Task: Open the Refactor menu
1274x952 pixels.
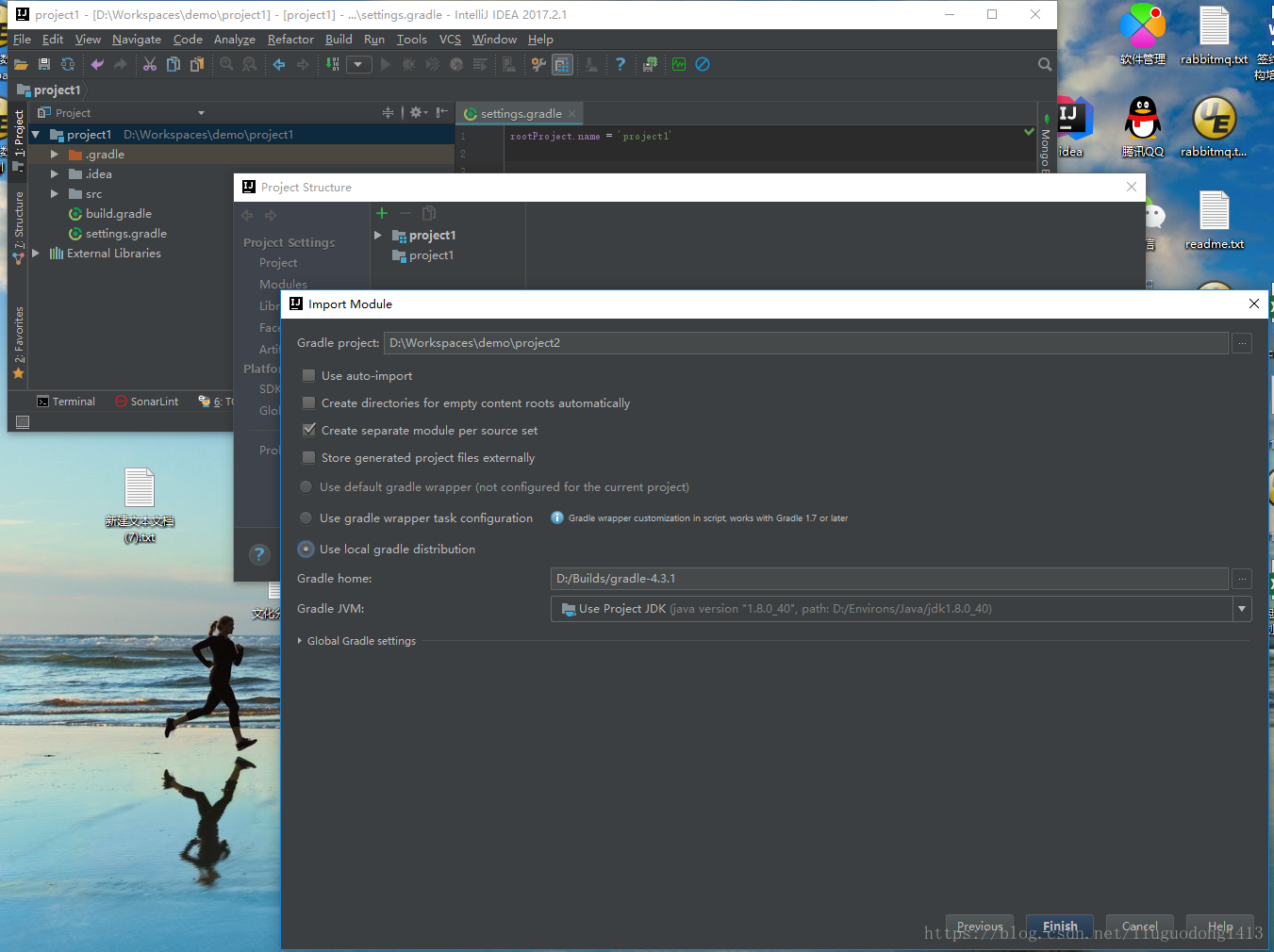Action: point(290,40)
